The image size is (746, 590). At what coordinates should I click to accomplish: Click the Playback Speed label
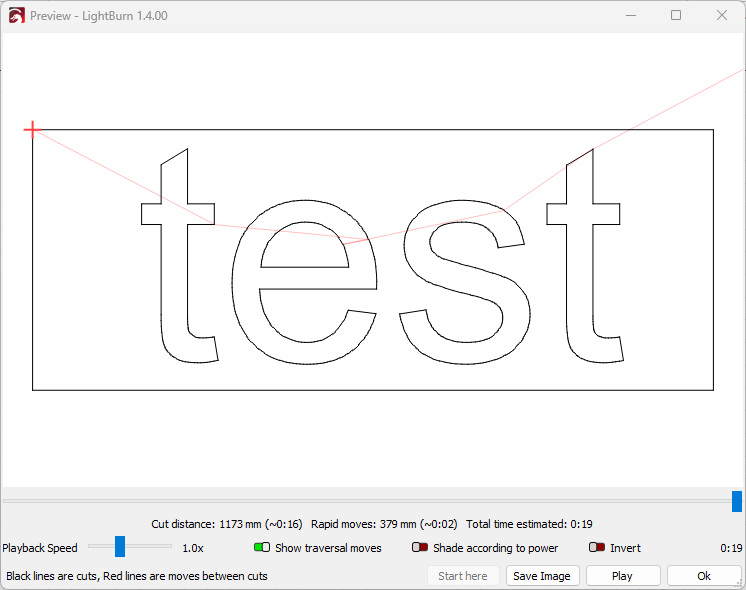pos(39,548)
